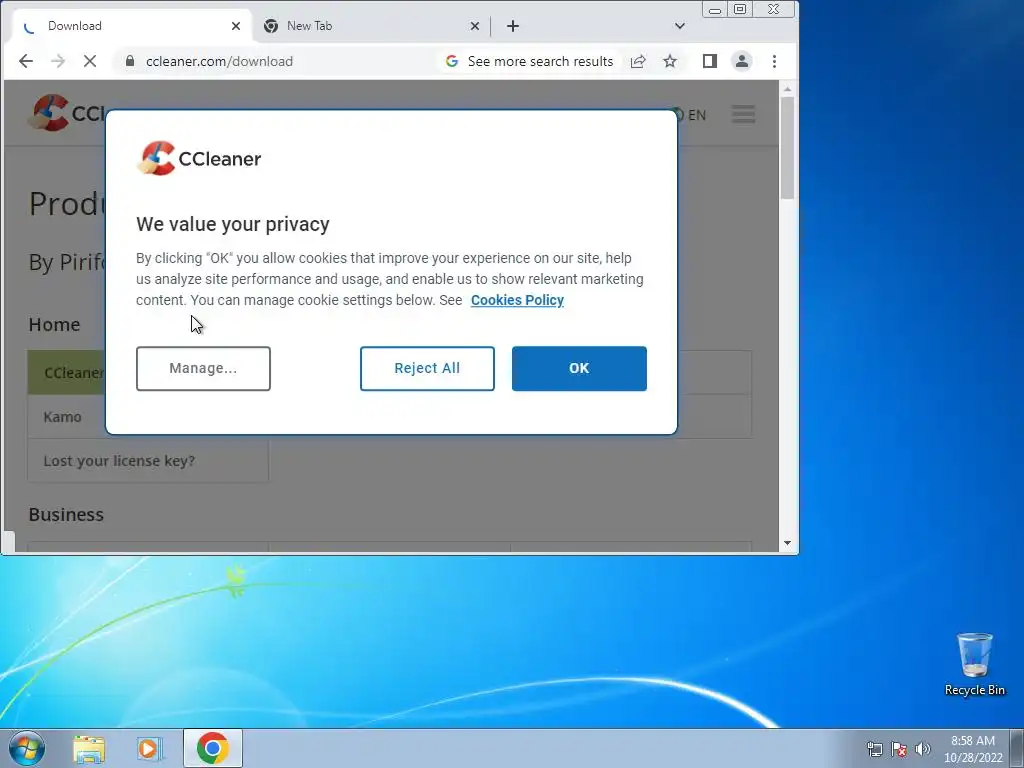Switch to the Download tab

[x=131, y=26]
